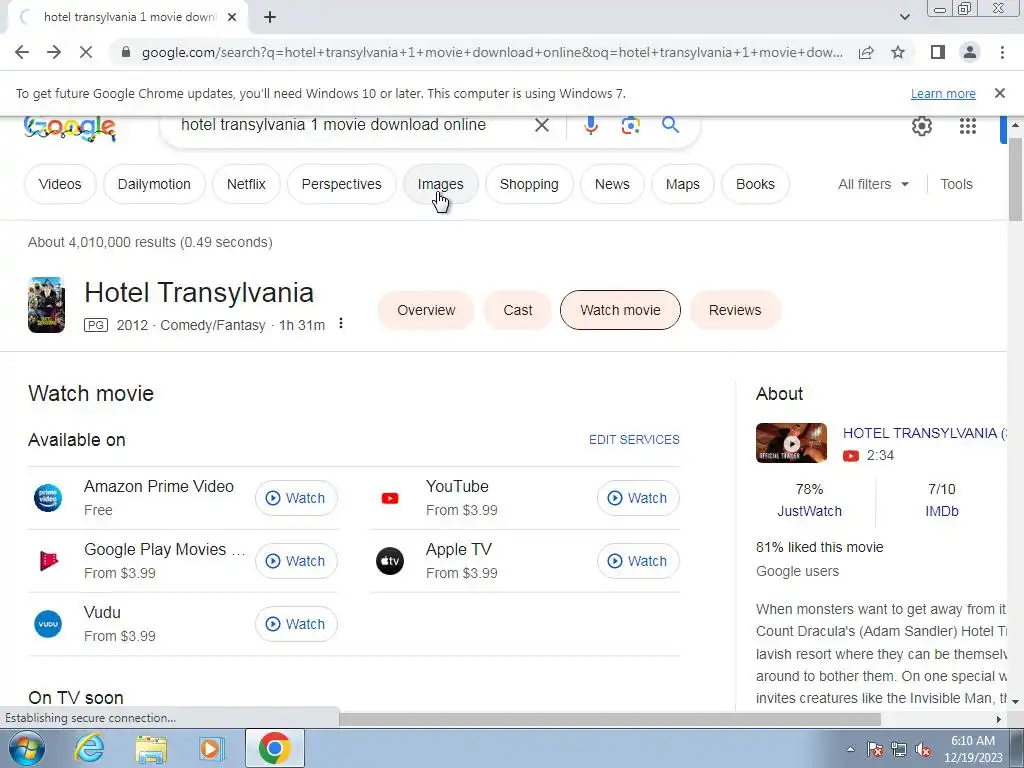Open the JustWatch rating link
The width and height of the screenshot is (1024, 768).
coord(809,511)
